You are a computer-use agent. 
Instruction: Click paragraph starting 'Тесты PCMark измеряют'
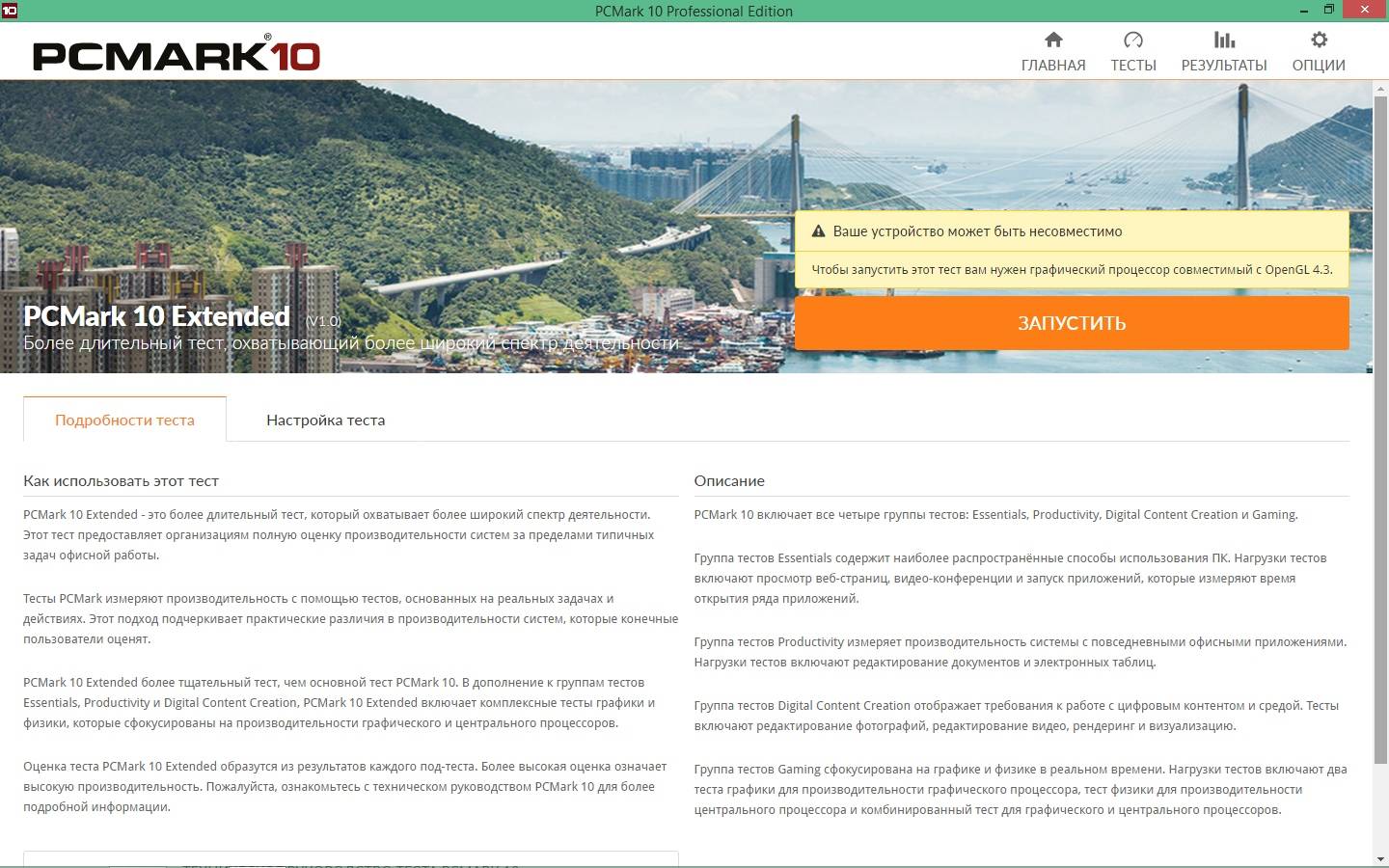click(350, 618)
